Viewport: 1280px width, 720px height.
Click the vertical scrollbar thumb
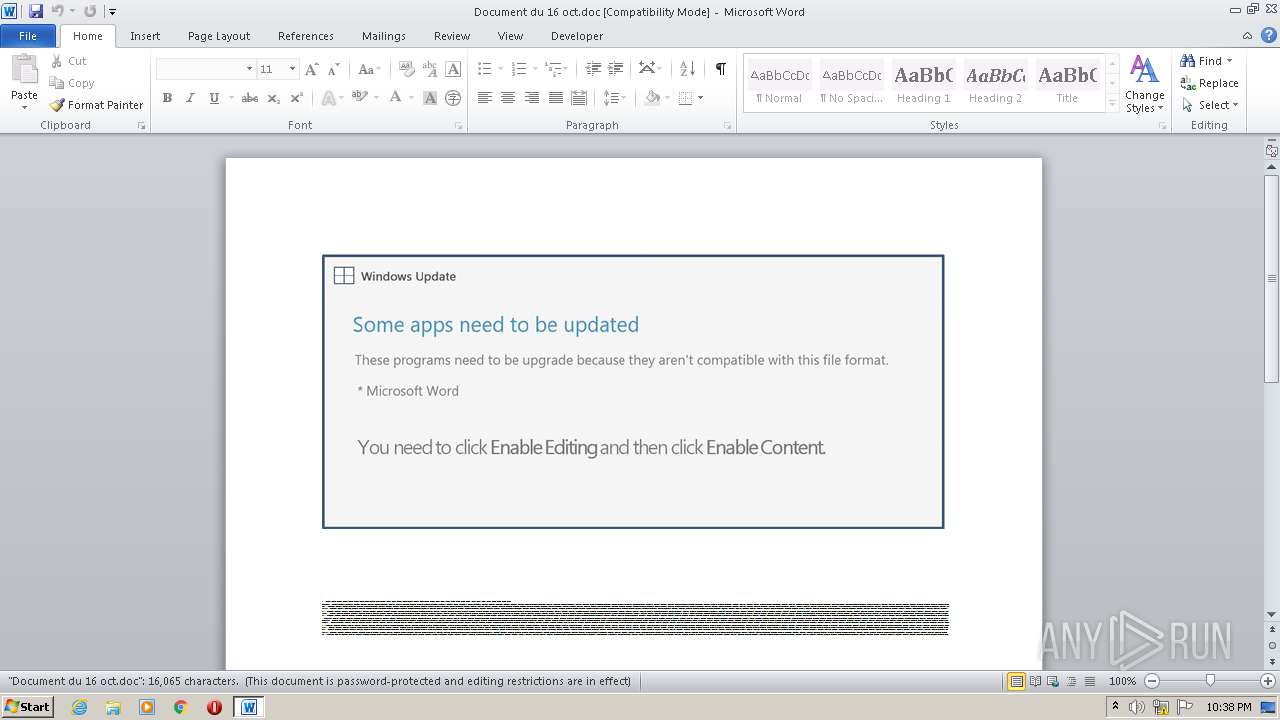tap(1272, 278)
